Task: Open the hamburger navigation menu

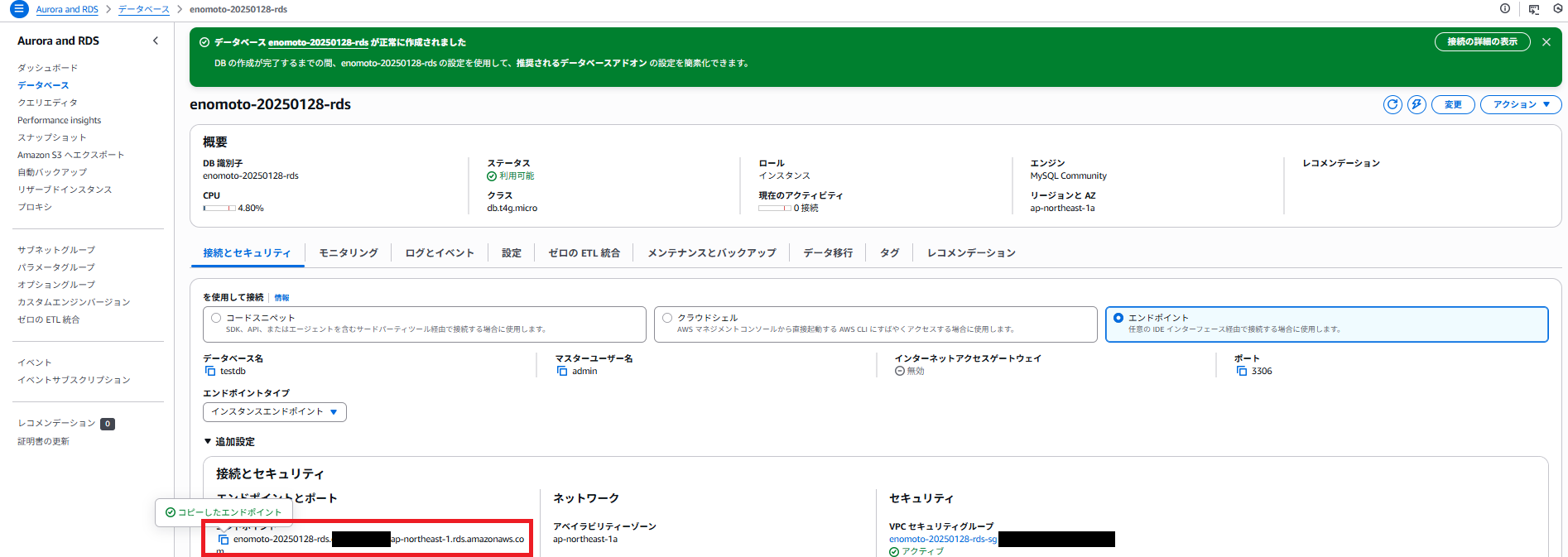Action: click(18, 9)
